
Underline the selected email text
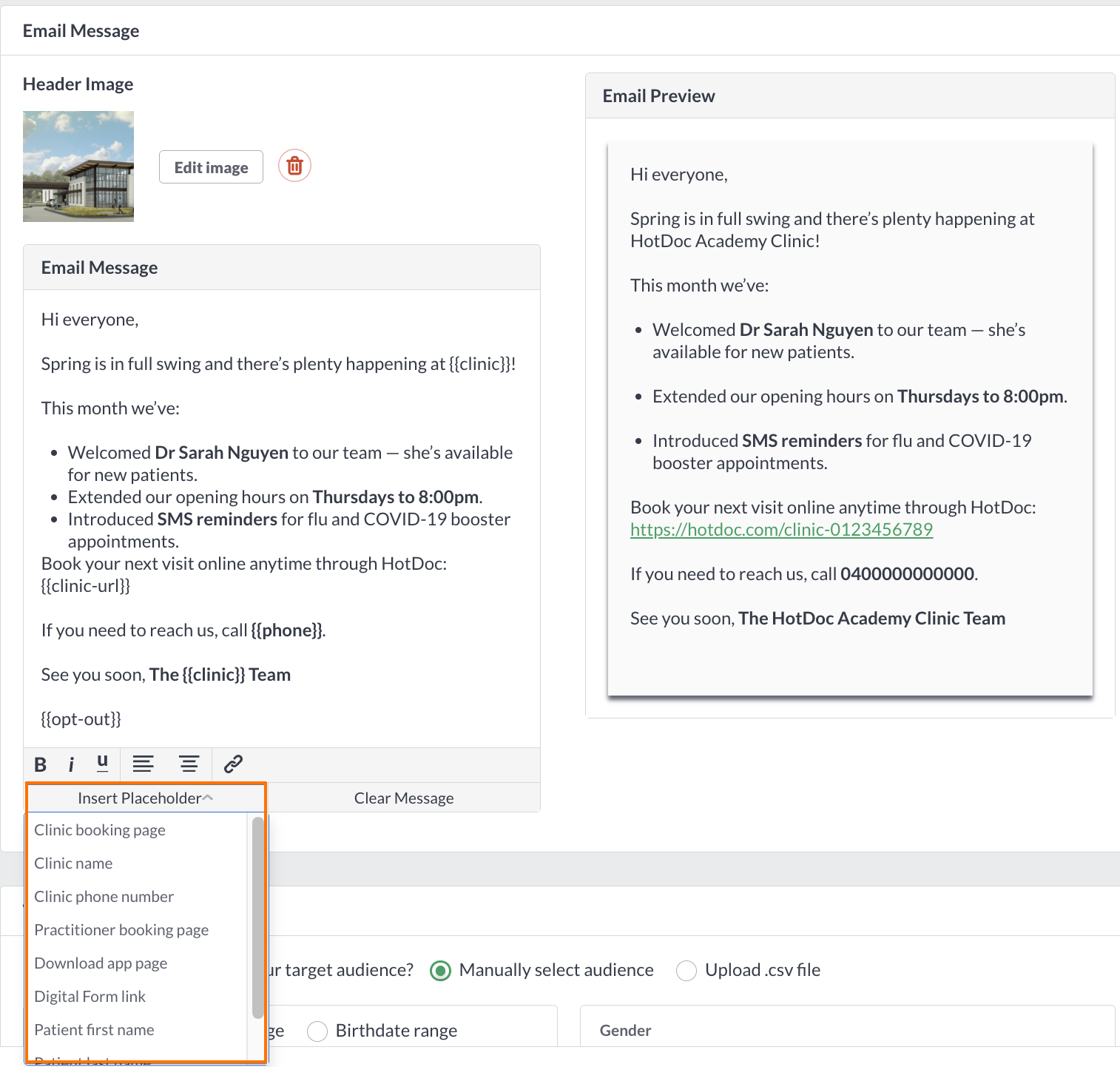pos(102,763)
